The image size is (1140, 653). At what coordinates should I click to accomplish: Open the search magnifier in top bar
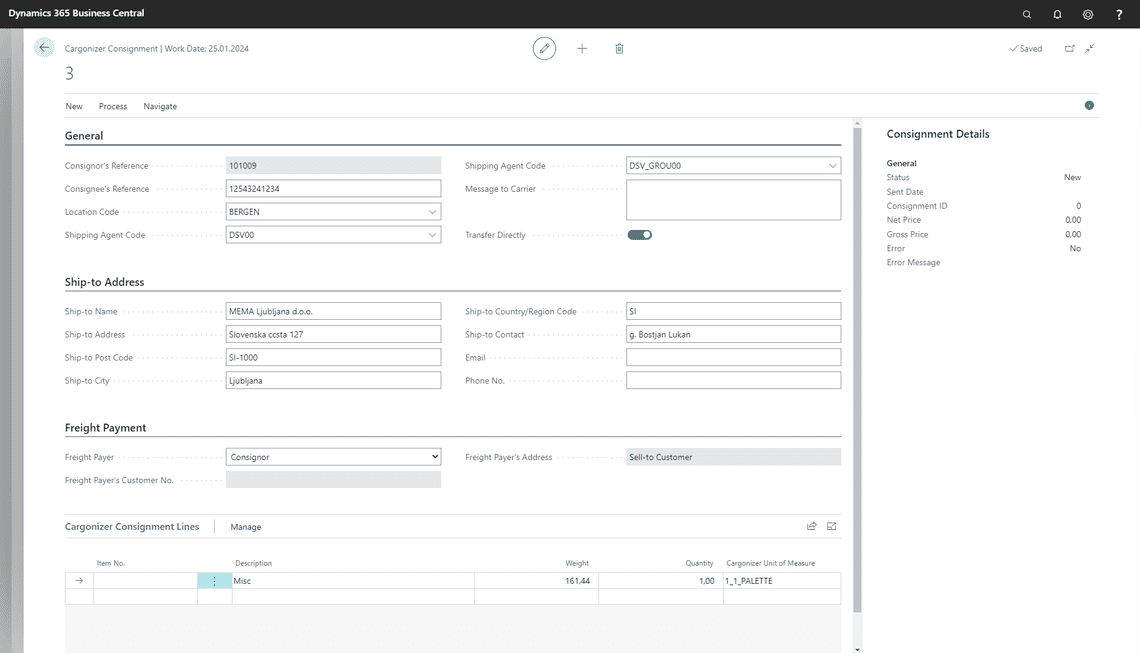[x=1027, y=14]
